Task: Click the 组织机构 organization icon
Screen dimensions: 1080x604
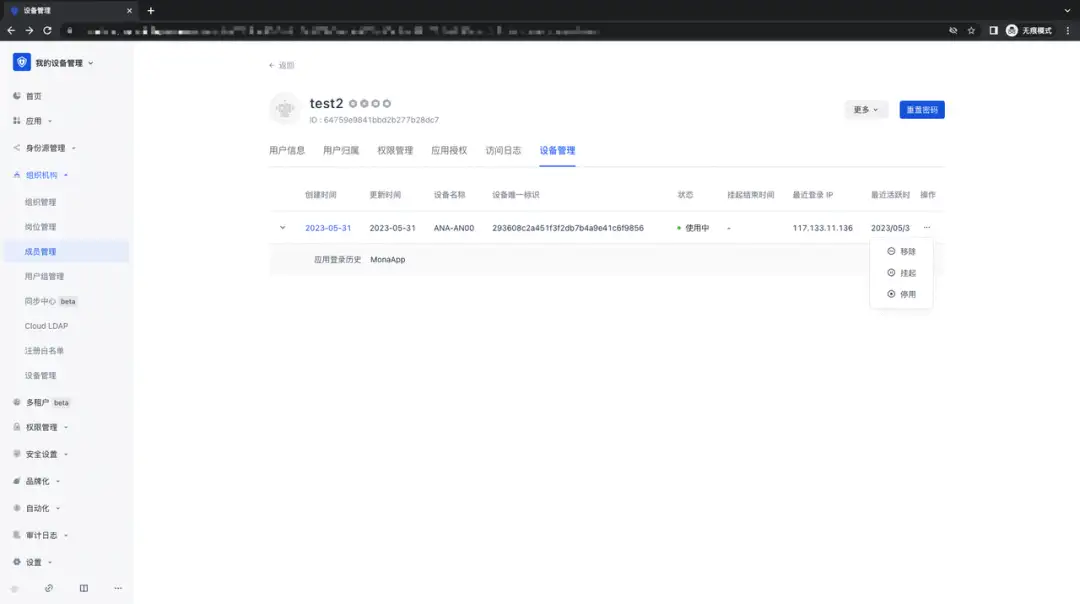Action: 17,175
